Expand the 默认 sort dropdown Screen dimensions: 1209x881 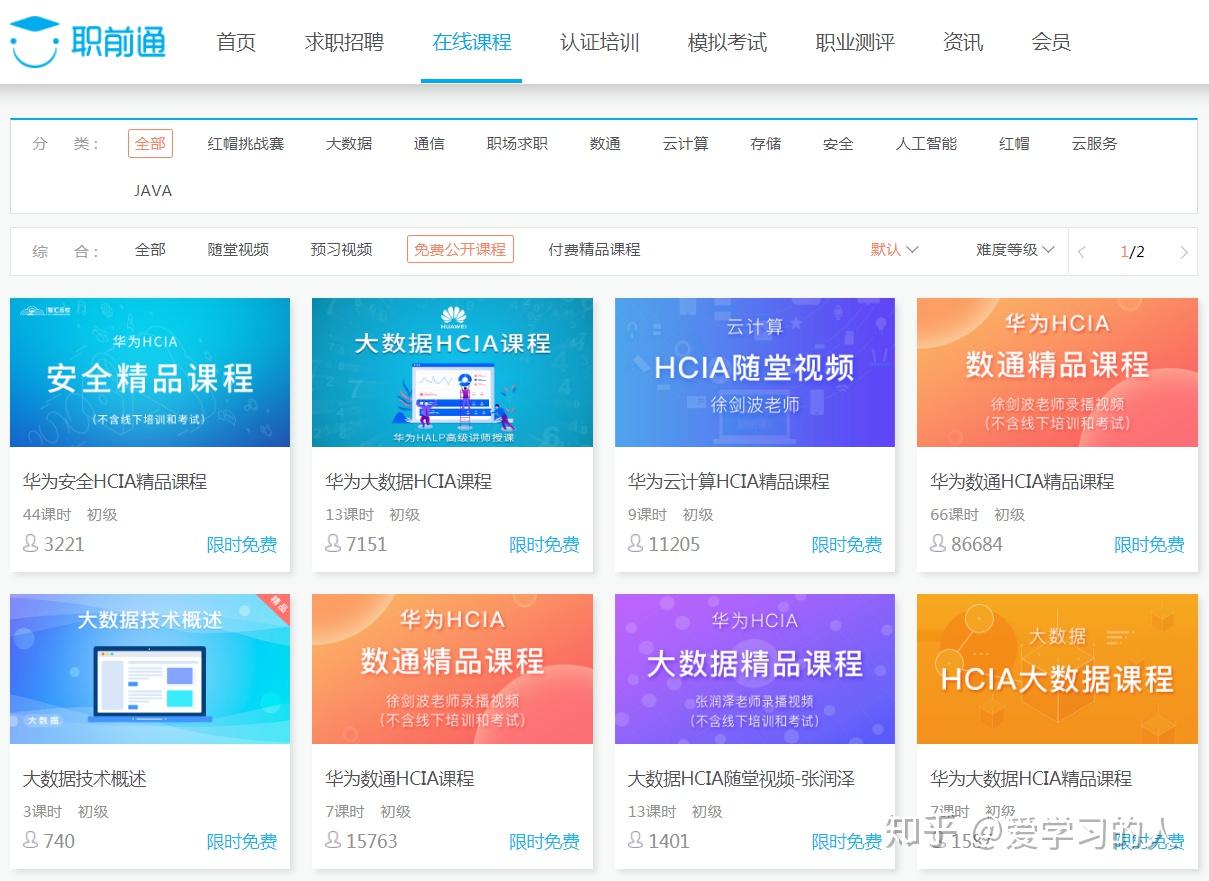pyautogui.click(x=894, y=250)
